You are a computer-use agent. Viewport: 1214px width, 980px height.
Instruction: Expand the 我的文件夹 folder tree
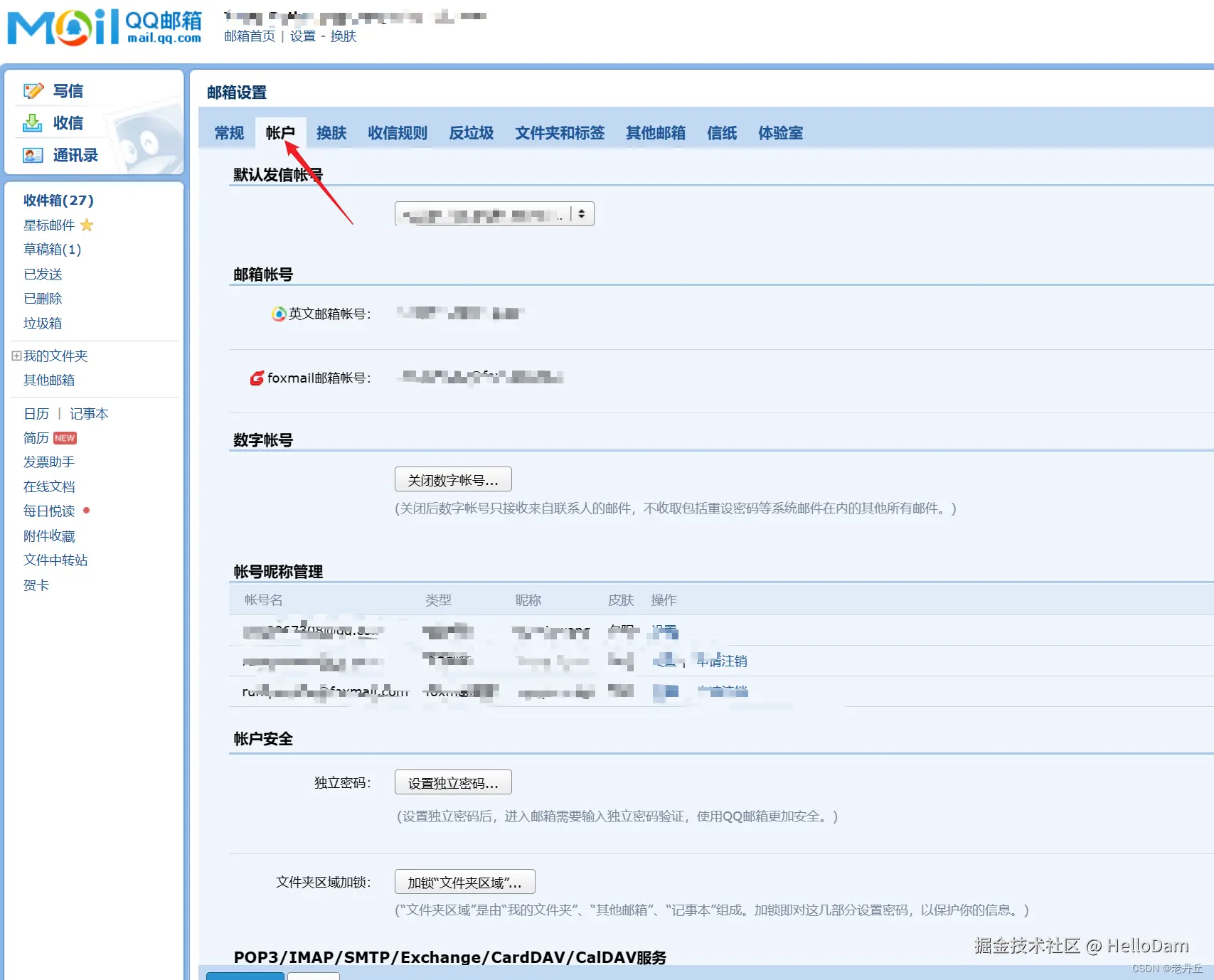tap(16, 355)
